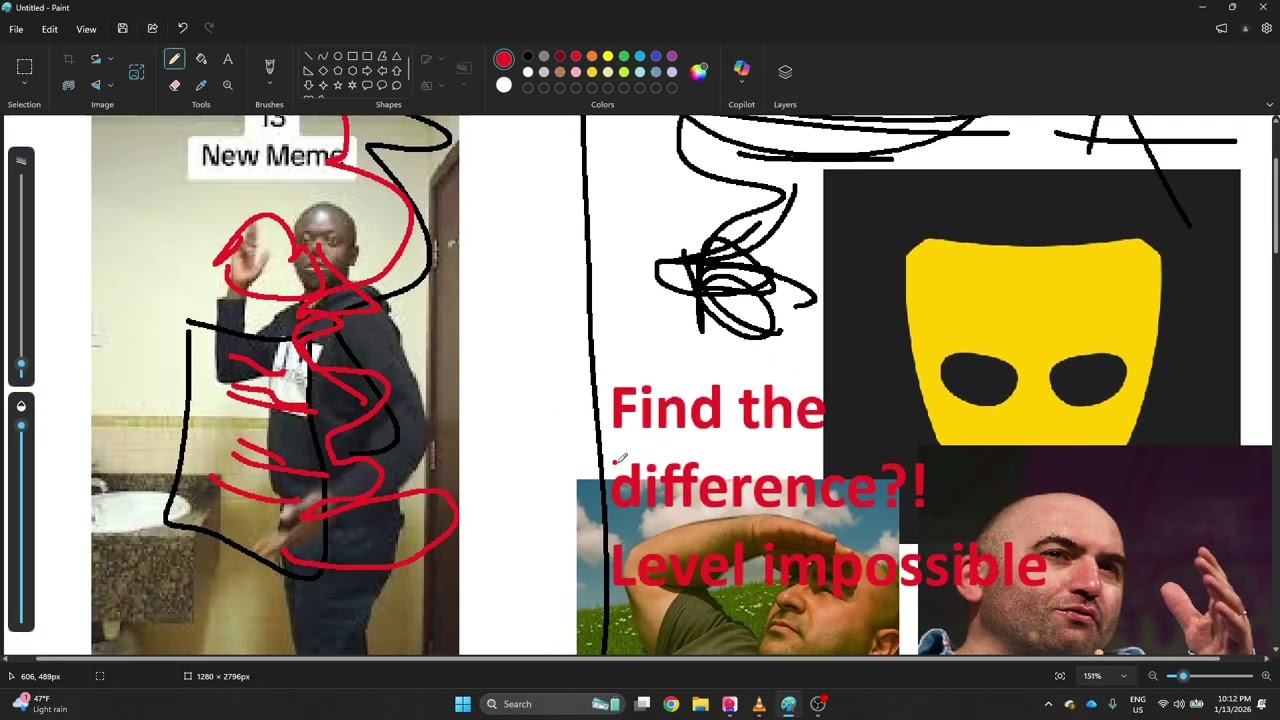The height and width of the screenshot is (720, 1280).
Task: Select the Rectangle shape
Action: click(353, 57)
